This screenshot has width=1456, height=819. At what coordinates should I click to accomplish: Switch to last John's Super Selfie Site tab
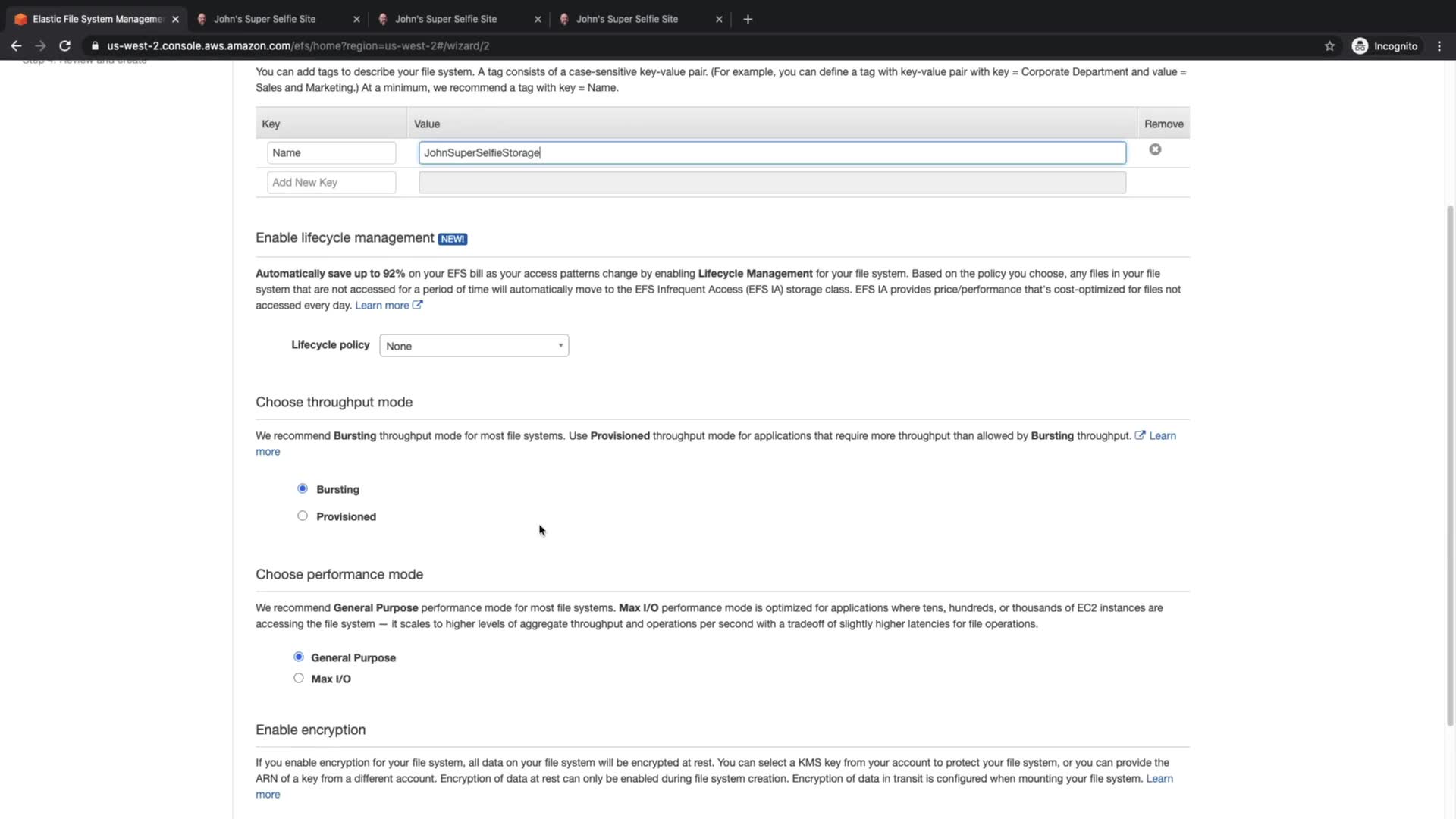click(627, 19)
